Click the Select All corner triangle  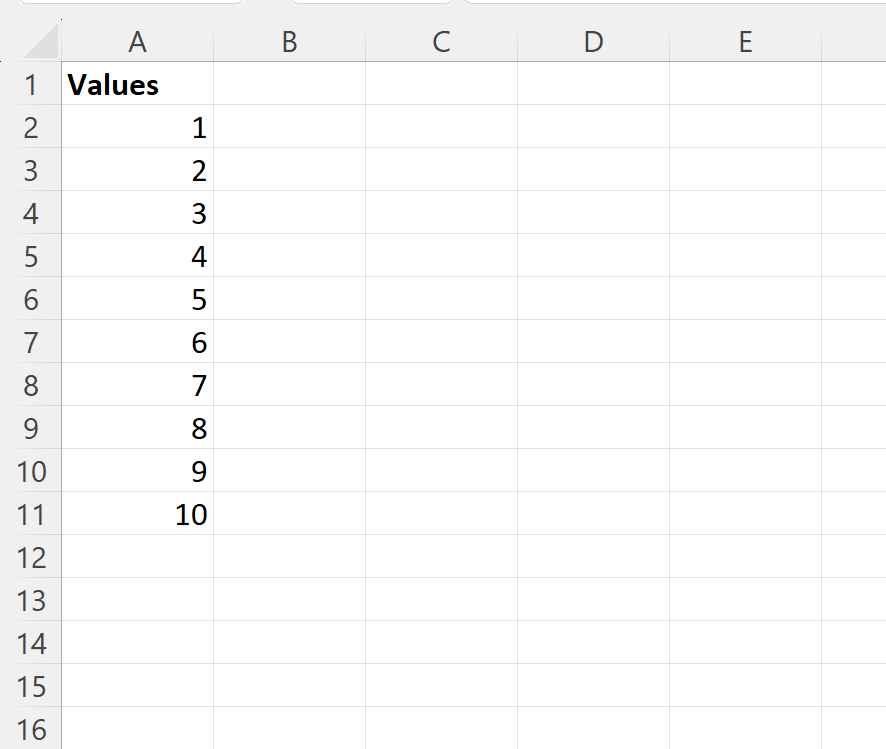click(41, 41)
